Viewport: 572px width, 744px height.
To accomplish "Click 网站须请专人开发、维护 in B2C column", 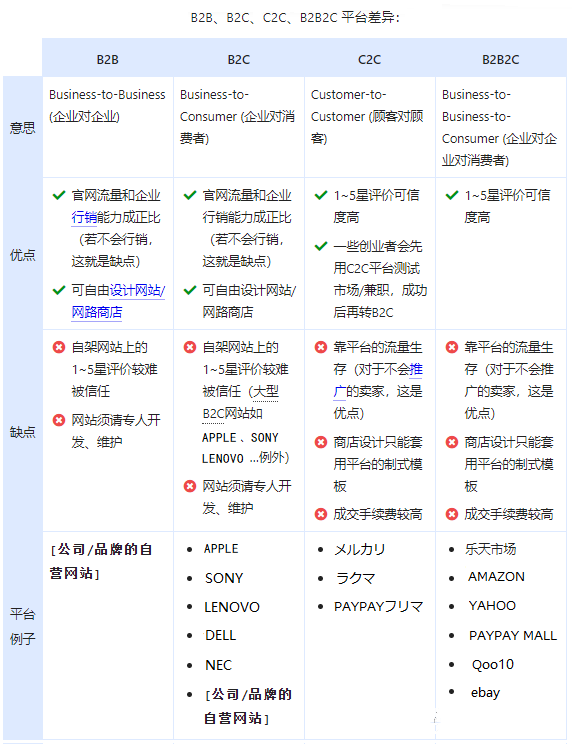I will point(247,497).
